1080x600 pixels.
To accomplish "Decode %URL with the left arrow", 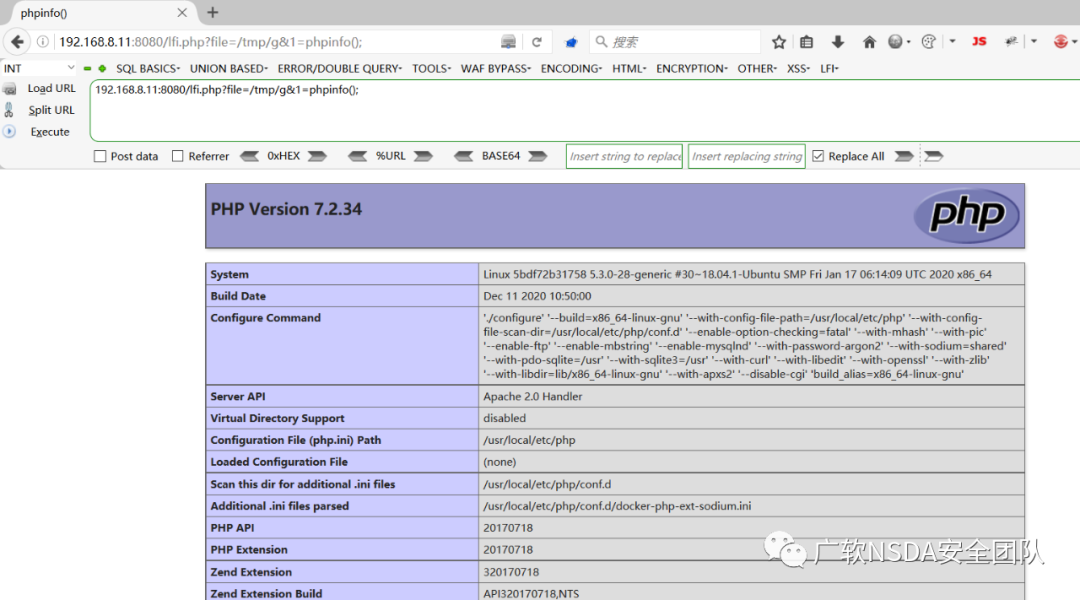I will (x=357, y=156).
